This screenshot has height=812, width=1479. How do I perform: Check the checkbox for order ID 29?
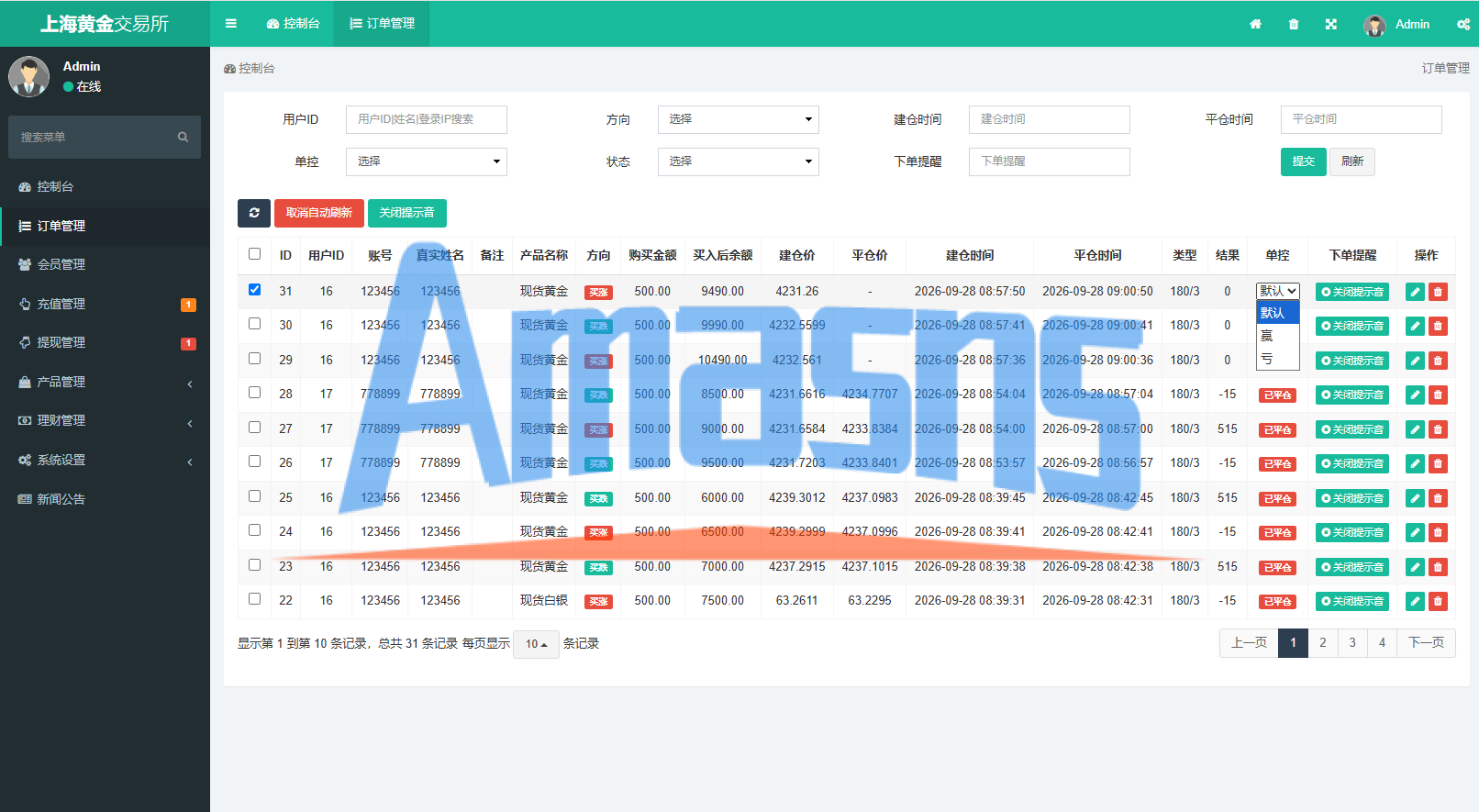coord(254,358)
